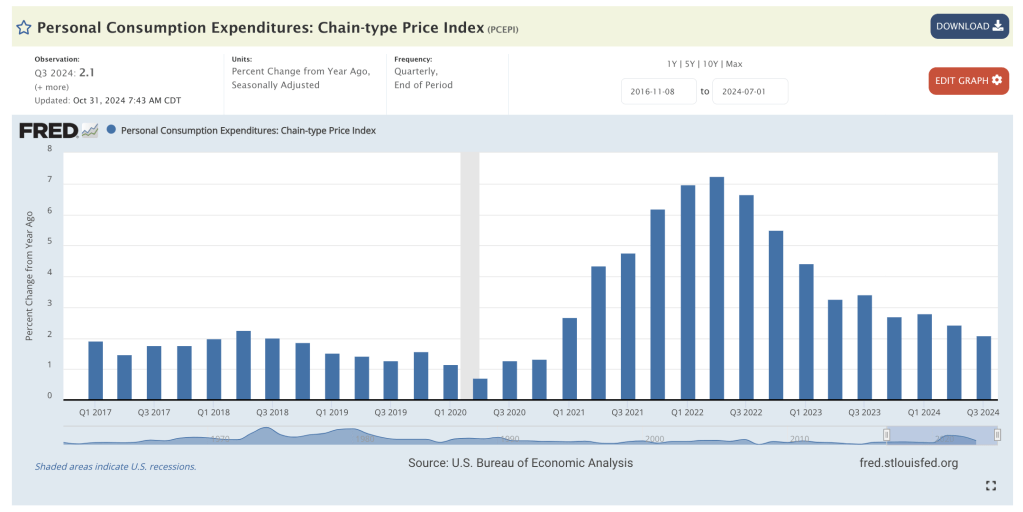Viewport: 1023px width, 512px height.
Task: Show the Max time range
Action: pos(734,64)
